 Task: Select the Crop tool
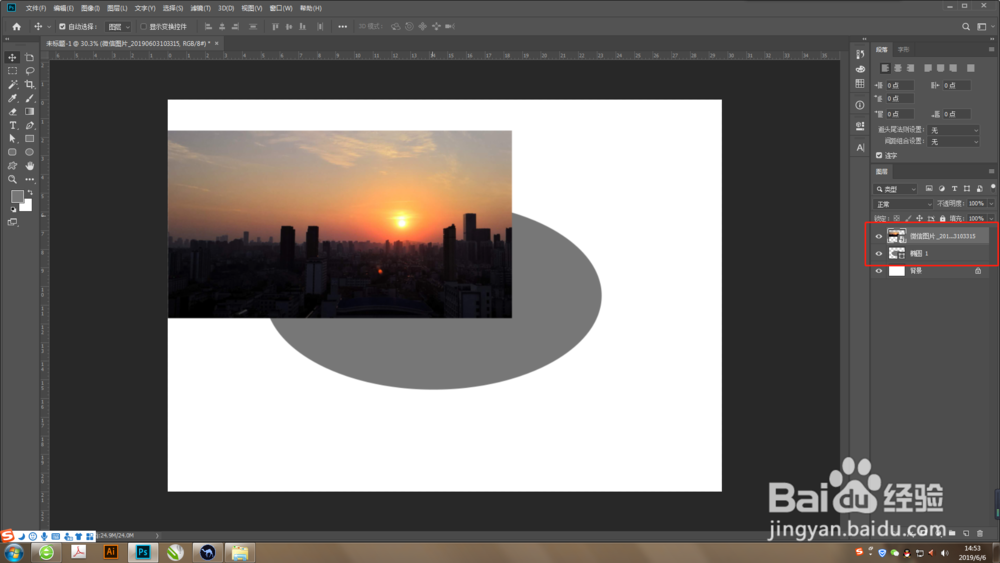click(x=29, y=84)
